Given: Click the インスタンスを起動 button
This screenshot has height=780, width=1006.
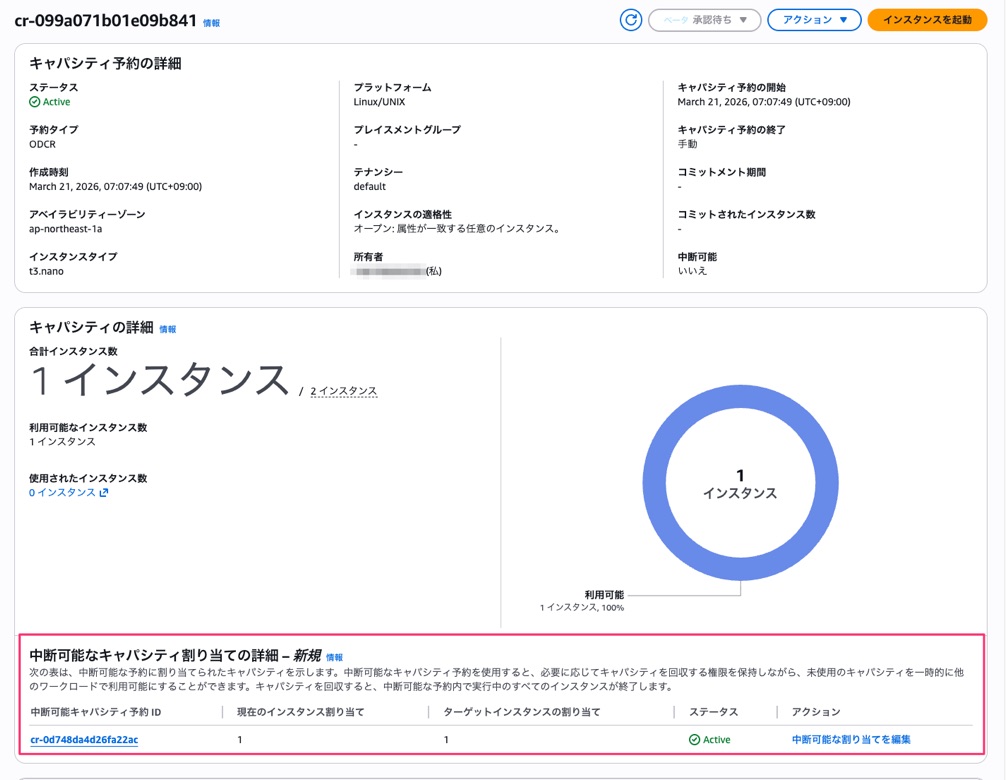Looking at the screenshot, I should point(927,20).
